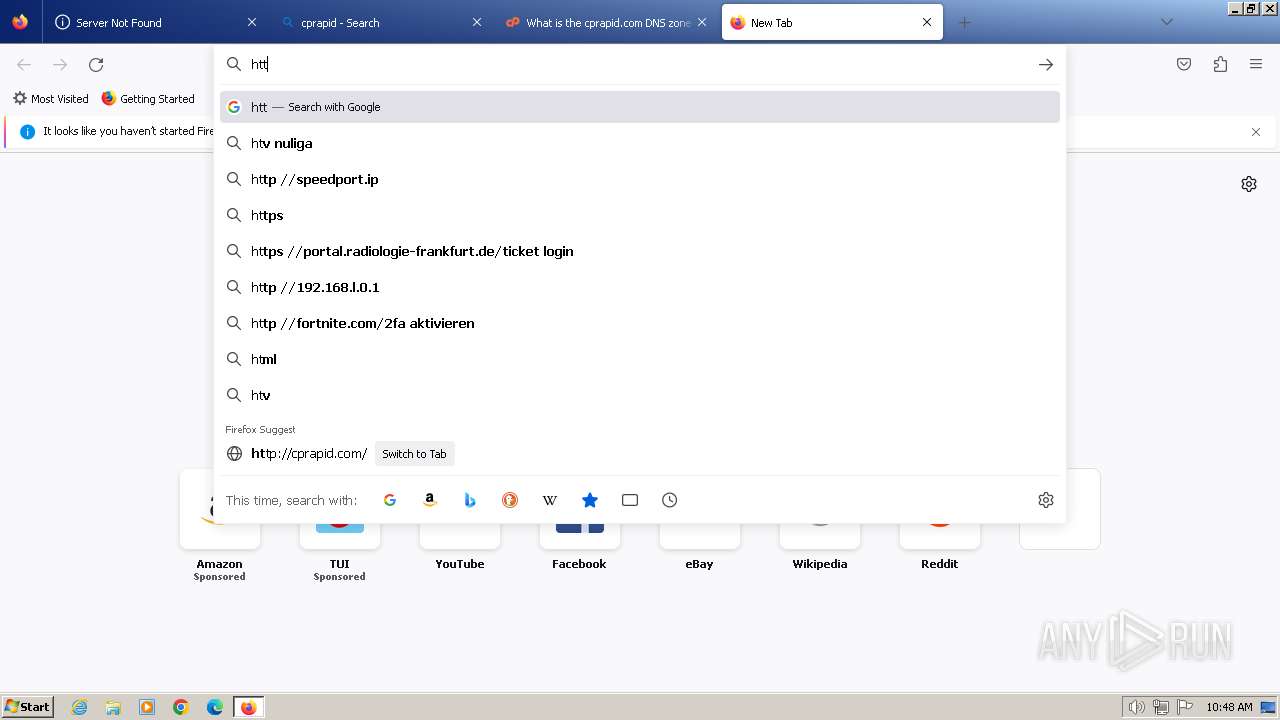The image size is (1280, 720).
Task: Search in History clock icon
Action: point(670,500)
